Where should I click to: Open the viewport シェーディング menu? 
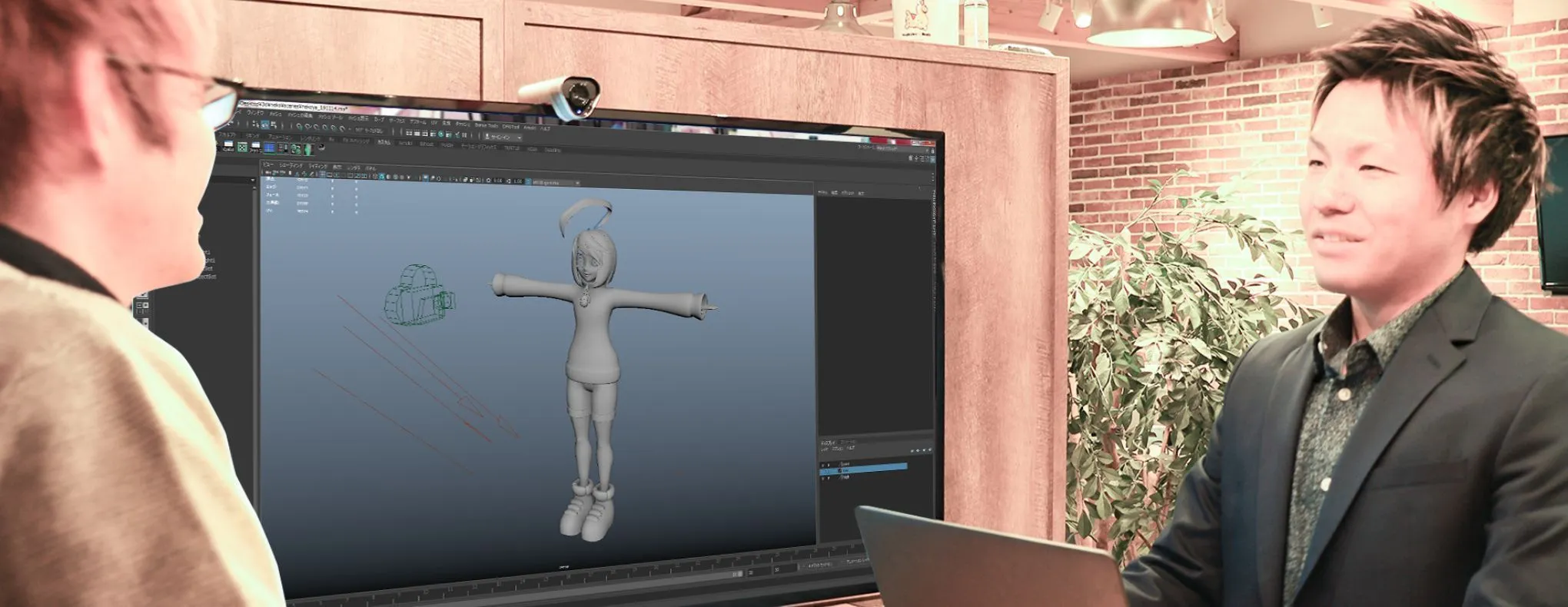click(291, 165)
